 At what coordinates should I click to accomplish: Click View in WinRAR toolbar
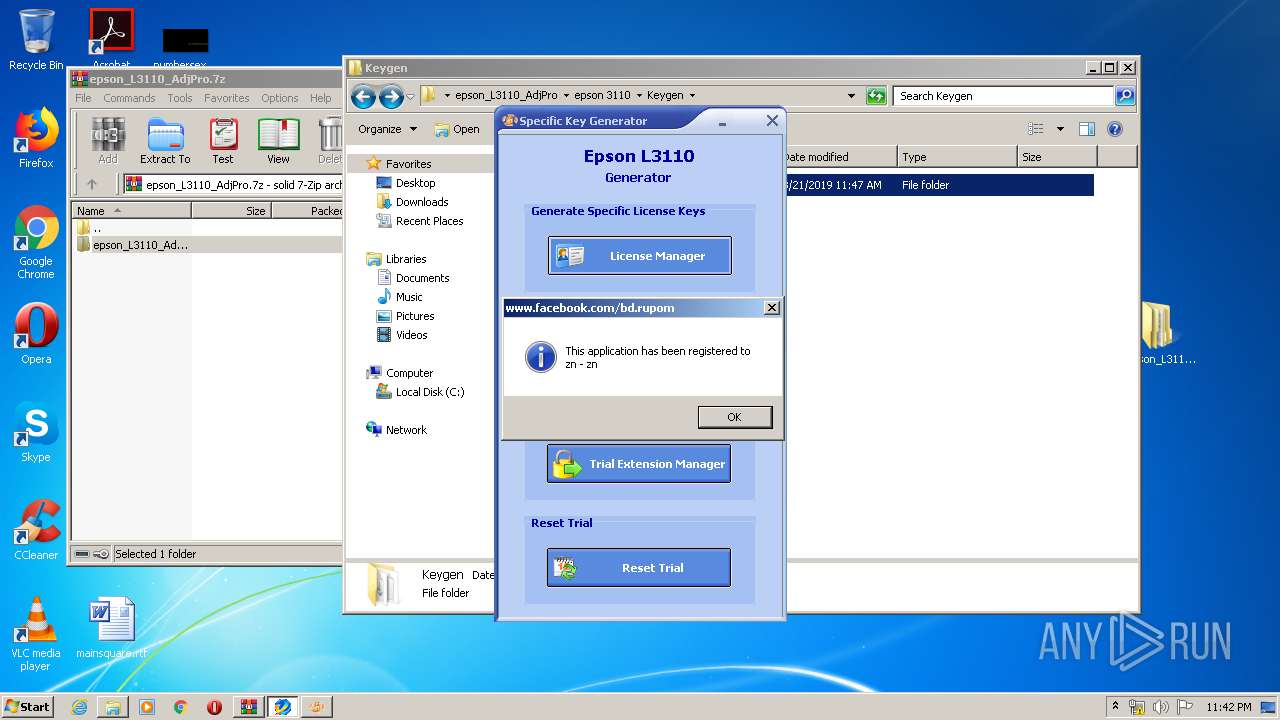click(278, 140)
